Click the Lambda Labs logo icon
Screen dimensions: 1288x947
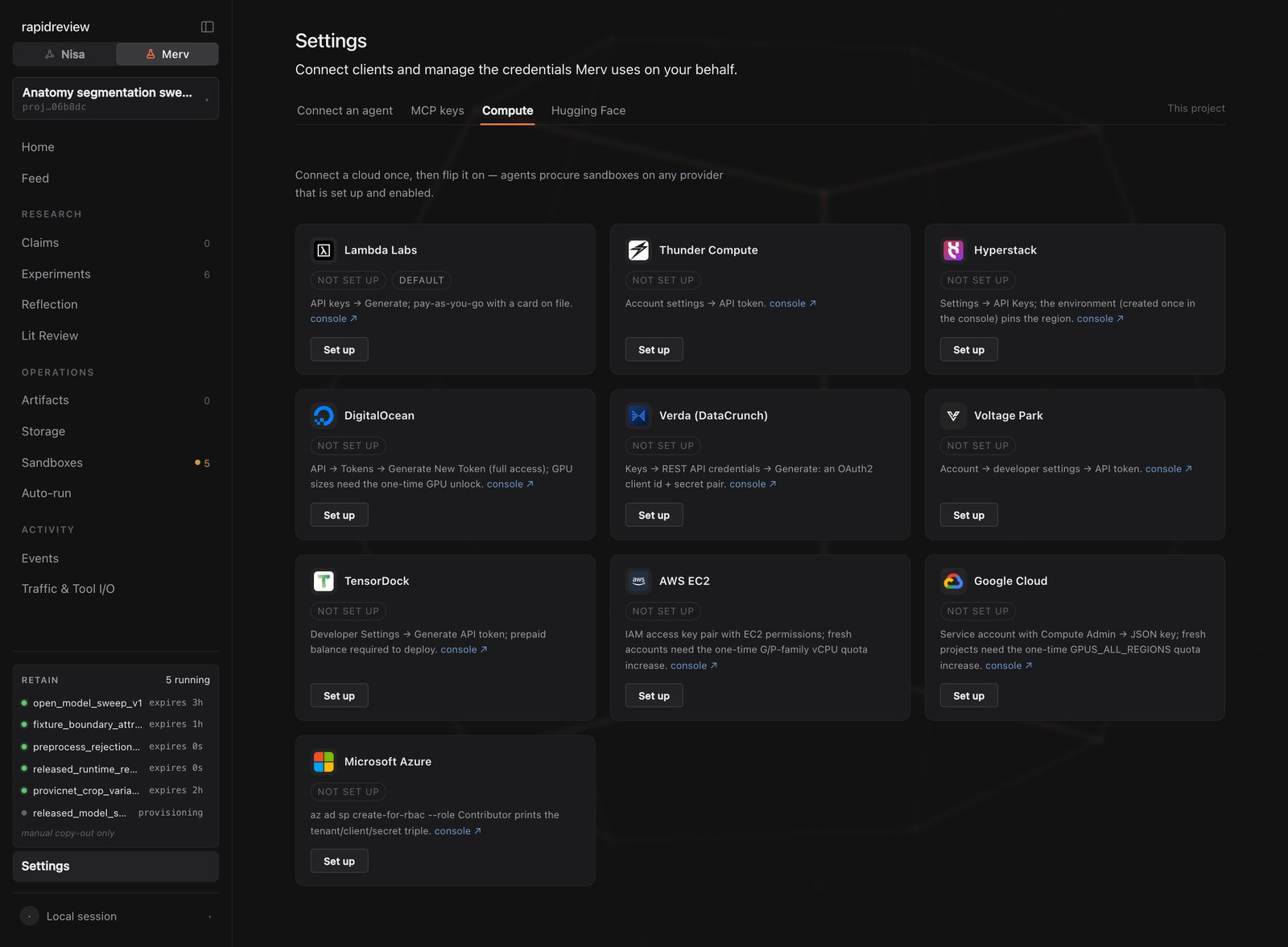click(324, 250)
